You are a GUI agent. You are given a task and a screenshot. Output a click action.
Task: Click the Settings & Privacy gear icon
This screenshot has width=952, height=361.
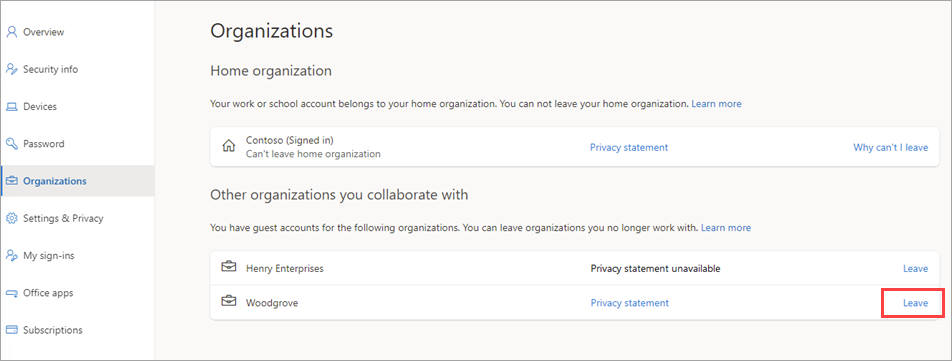point(12,218)
